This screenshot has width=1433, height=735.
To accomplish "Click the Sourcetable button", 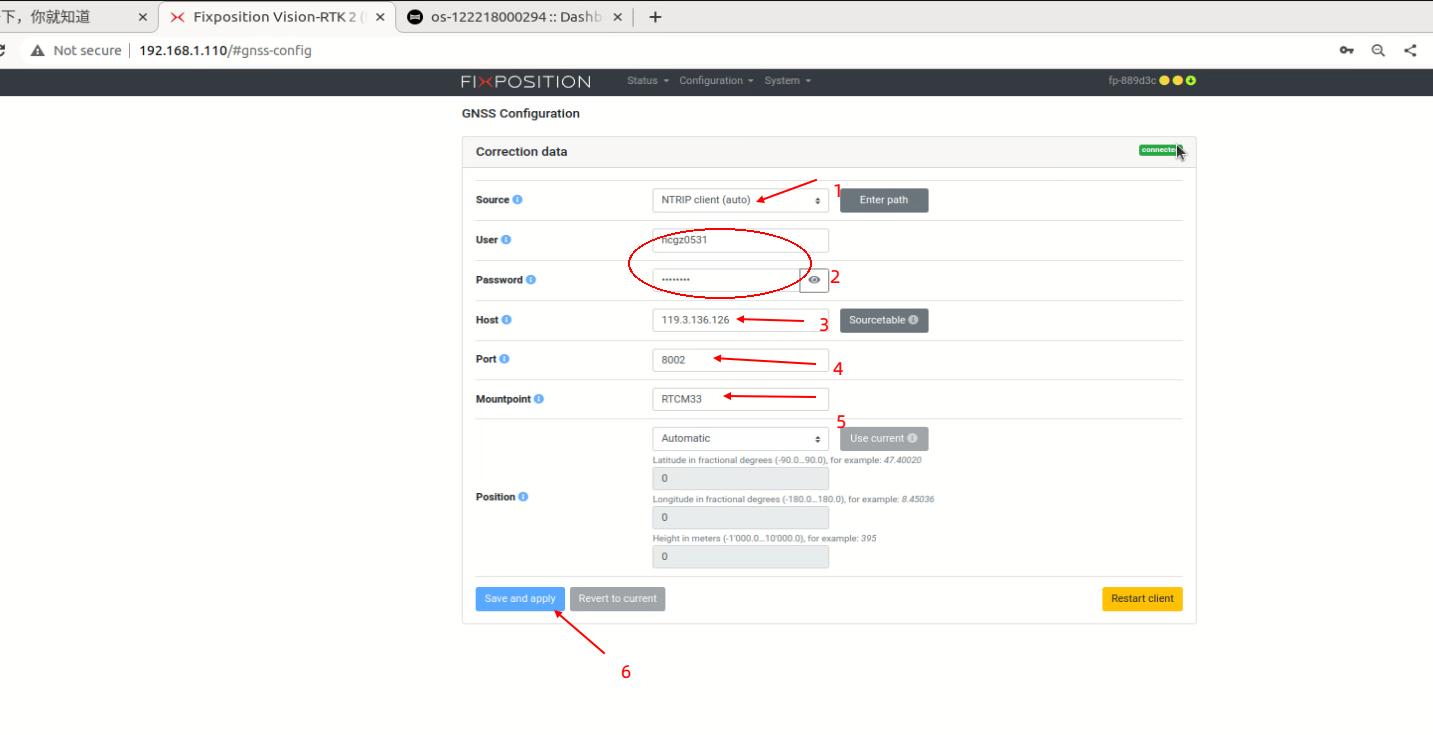I will [x=884, y=320].
